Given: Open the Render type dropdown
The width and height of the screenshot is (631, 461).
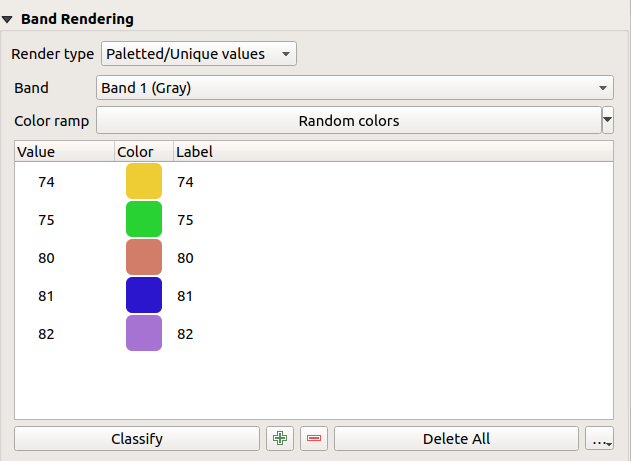Looking at the screenshot, I should (198, 54).
